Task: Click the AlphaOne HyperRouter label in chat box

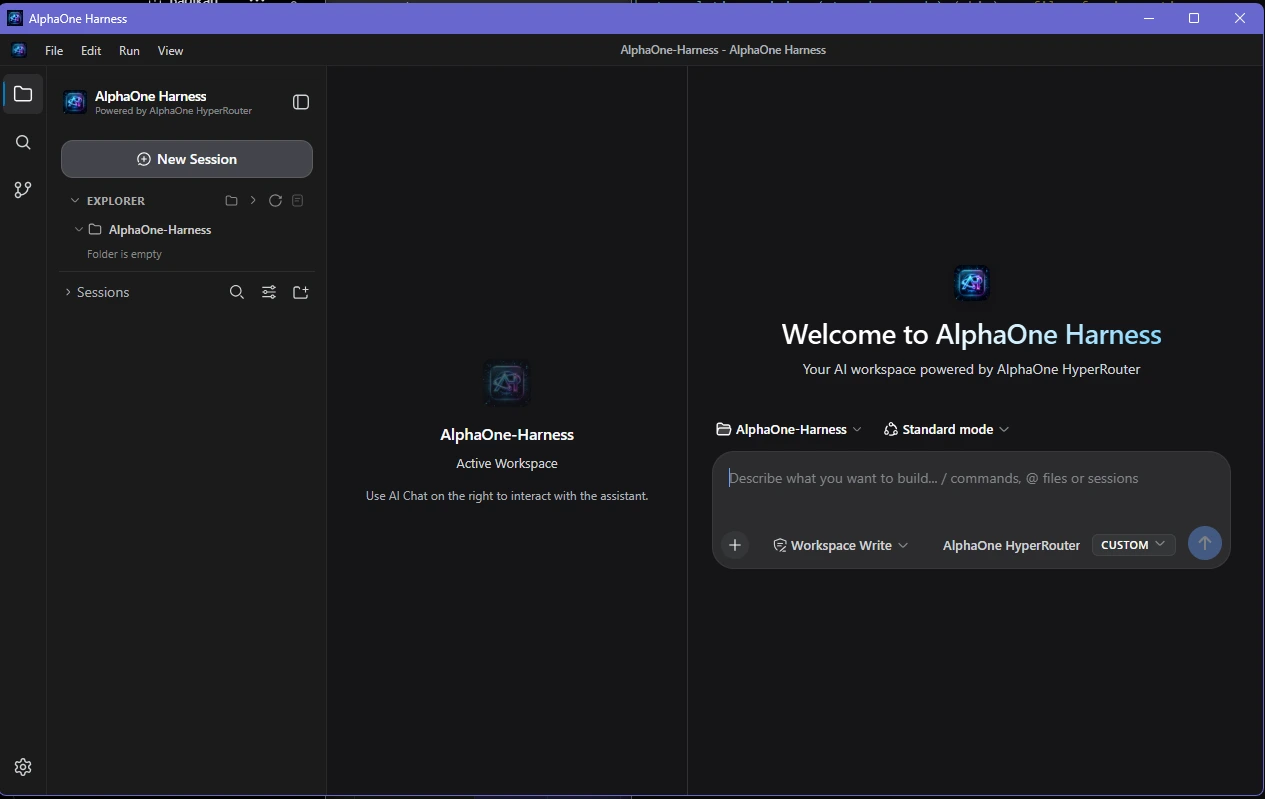Action: pos(1011,546)
